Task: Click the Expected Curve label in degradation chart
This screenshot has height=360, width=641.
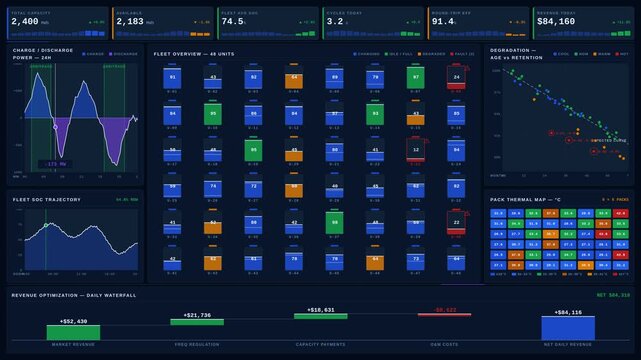Action: (608, 140)
